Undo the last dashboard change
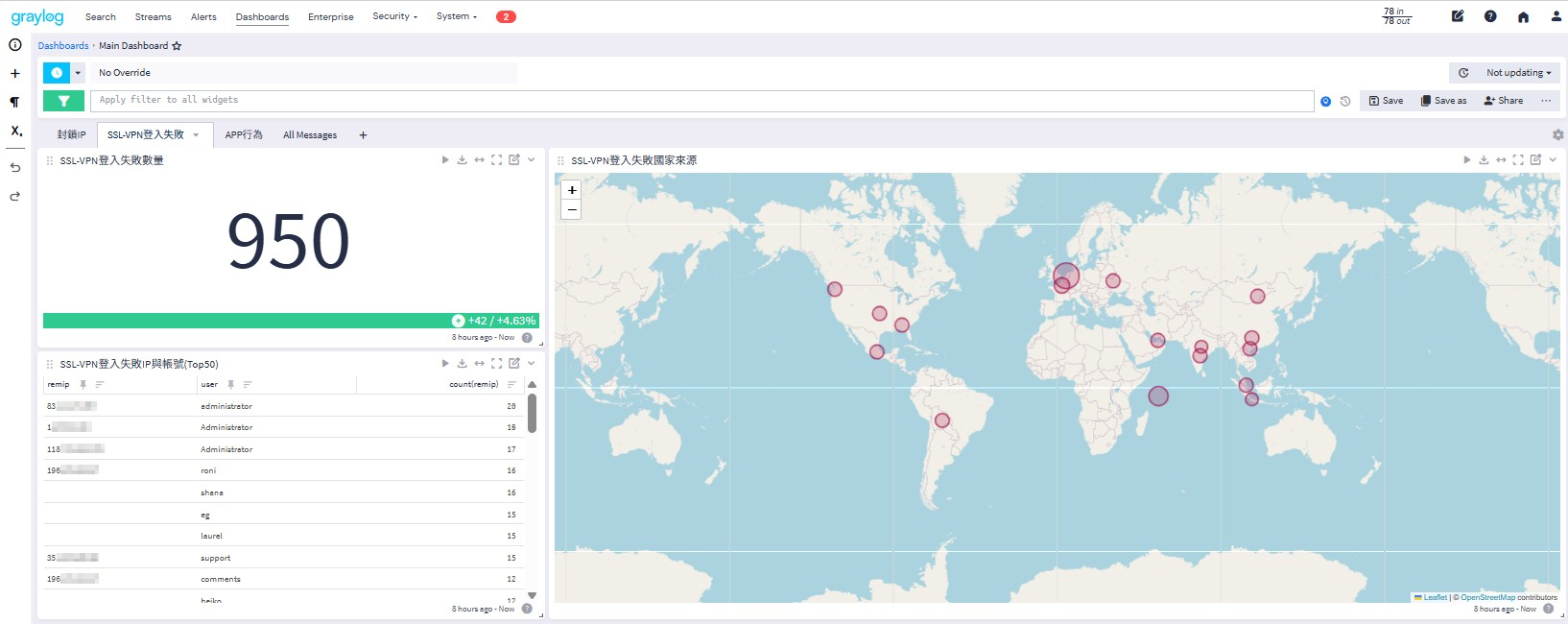Viewport: 1568px width, 624px height. coord(15,168)
